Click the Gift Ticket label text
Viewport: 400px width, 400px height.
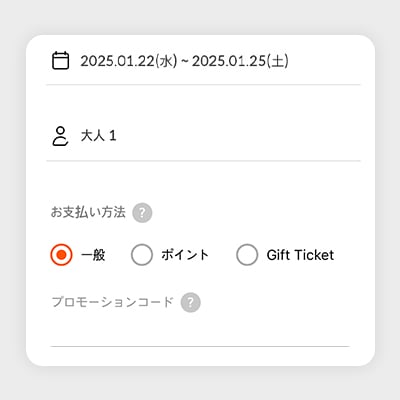(300, 255)
